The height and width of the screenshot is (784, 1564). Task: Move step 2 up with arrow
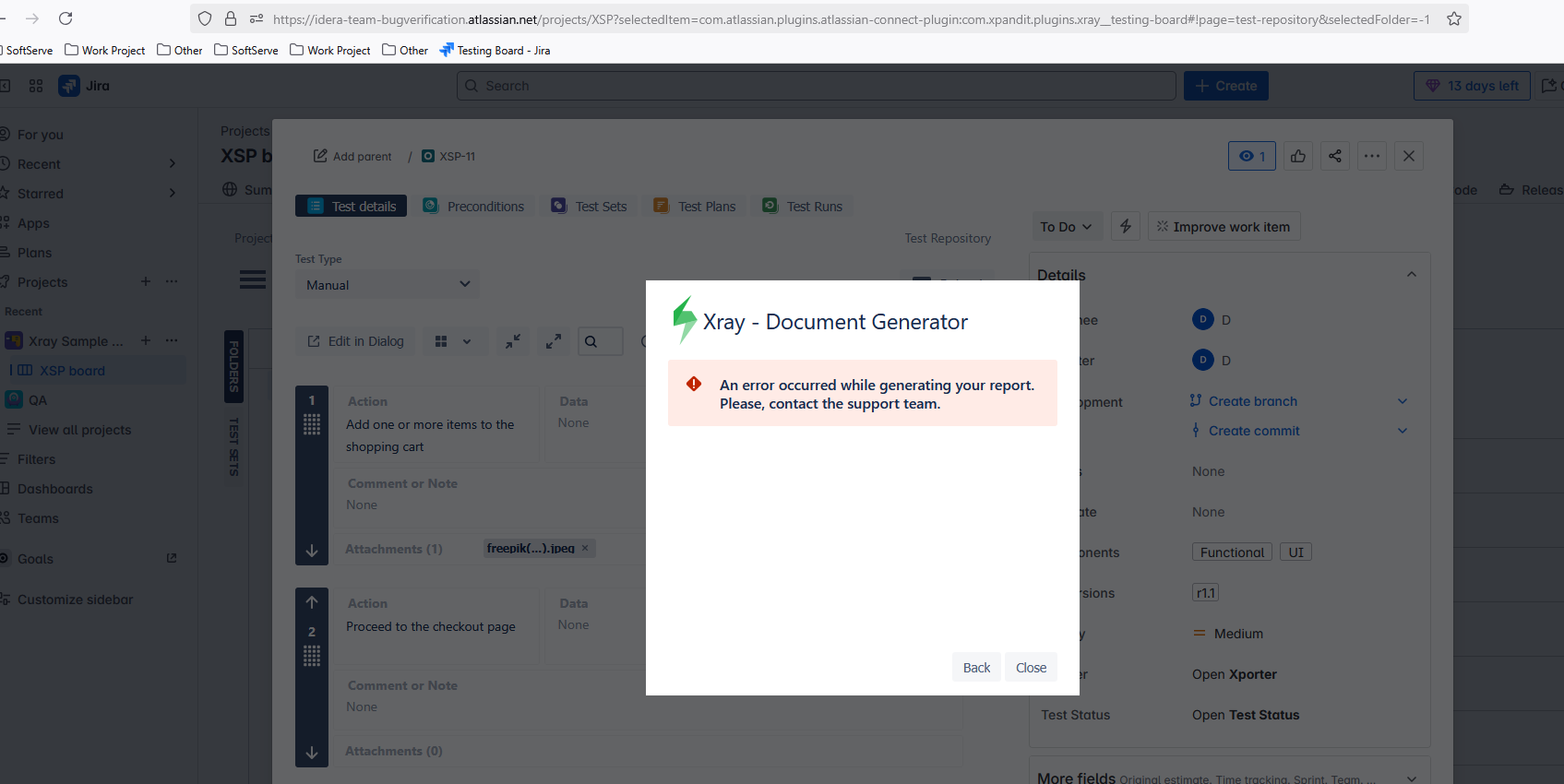(x=312, y=602)
